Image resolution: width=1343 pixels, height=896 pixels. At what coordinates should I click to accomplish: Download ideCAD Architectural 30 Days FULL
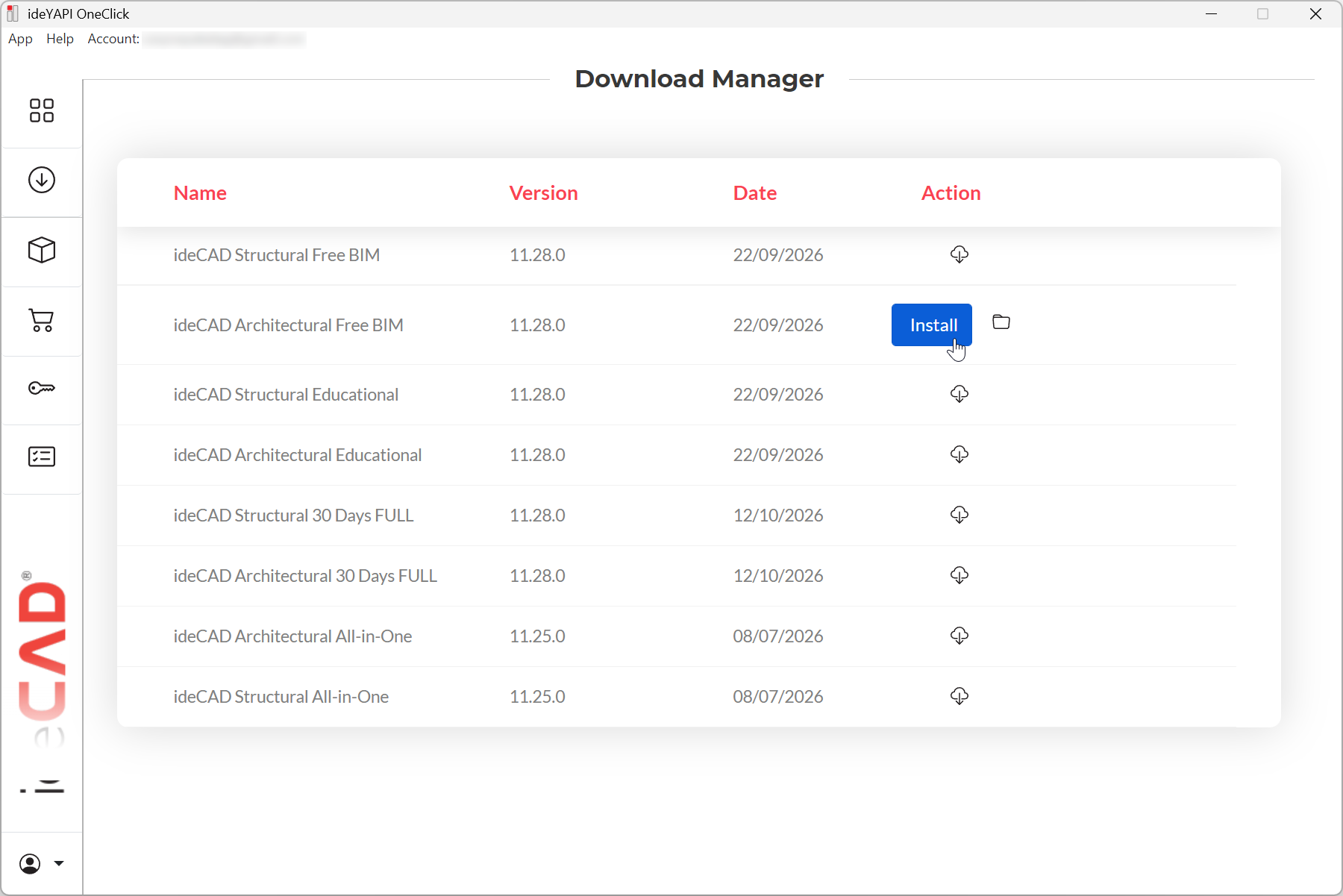[959, 575]
